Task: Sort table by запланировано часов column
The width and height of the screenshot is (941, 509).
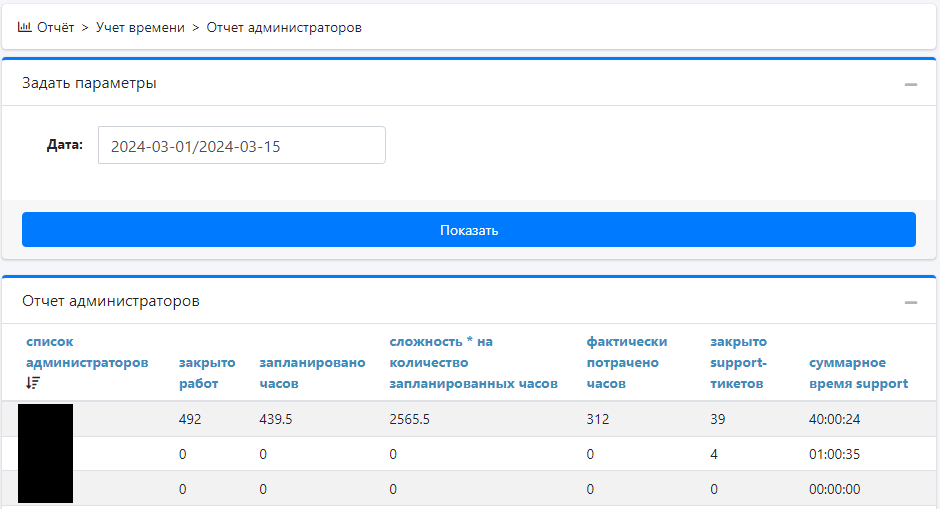Action: 312,372
